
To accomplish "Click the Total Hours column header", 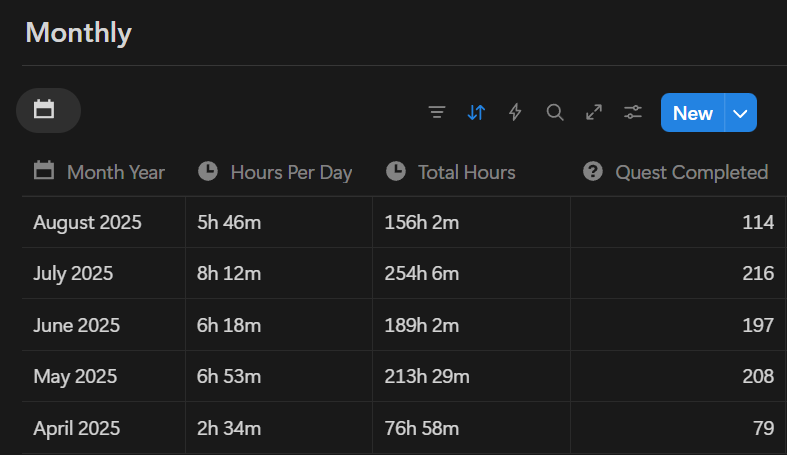I will tap(466, 172).
